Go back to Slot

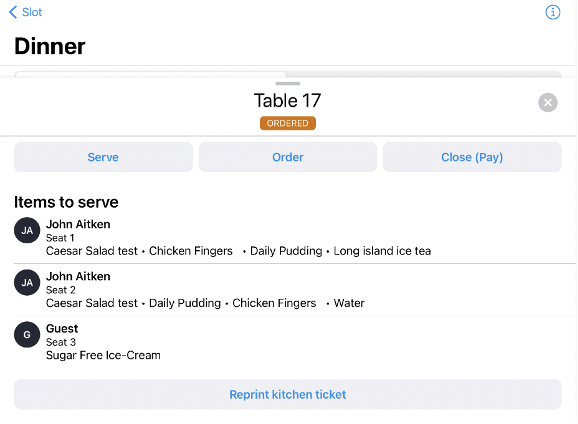(25, 12)
